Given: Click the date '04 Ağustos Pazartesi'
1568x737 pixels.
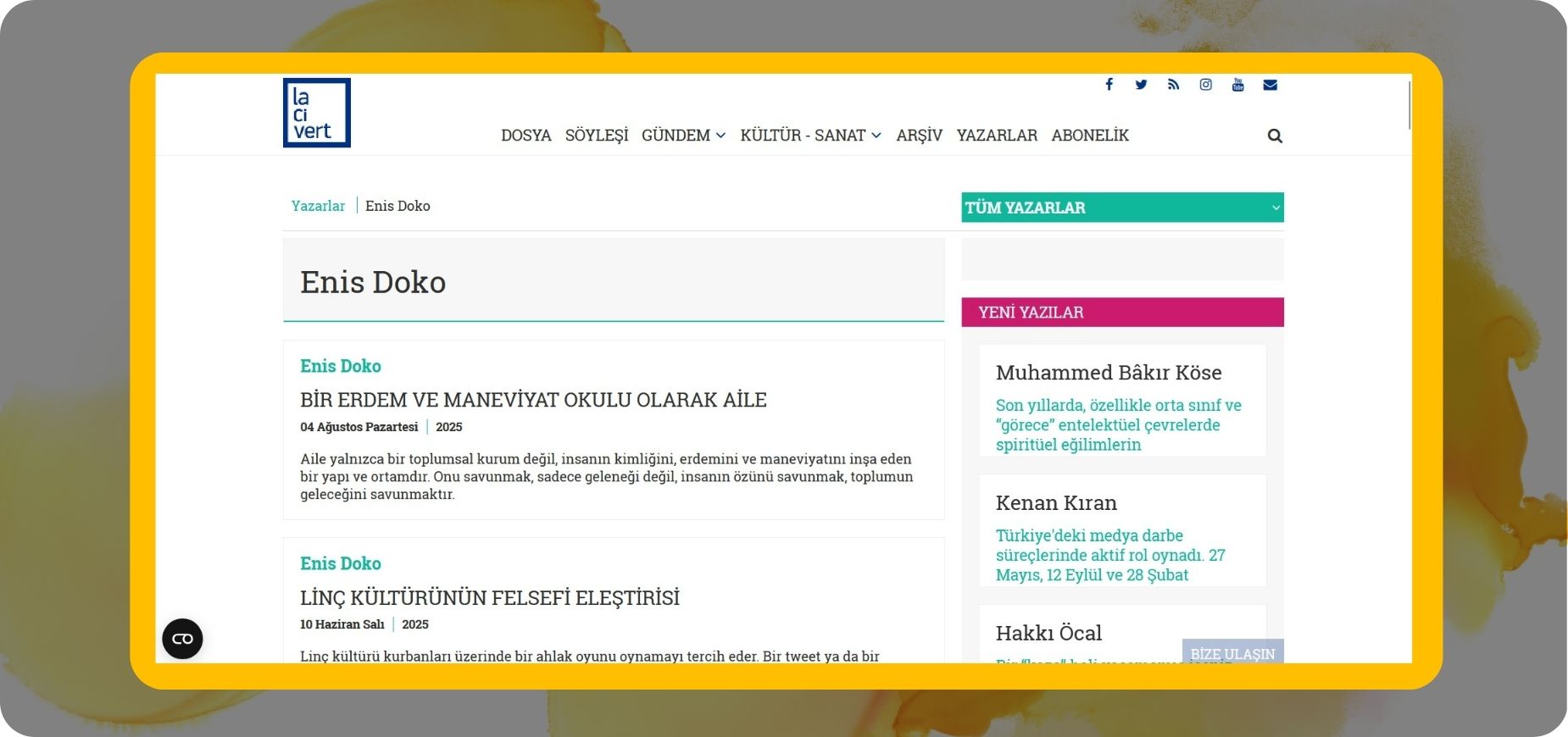Looking at the screenshot, I should click(x=359, y=427).
